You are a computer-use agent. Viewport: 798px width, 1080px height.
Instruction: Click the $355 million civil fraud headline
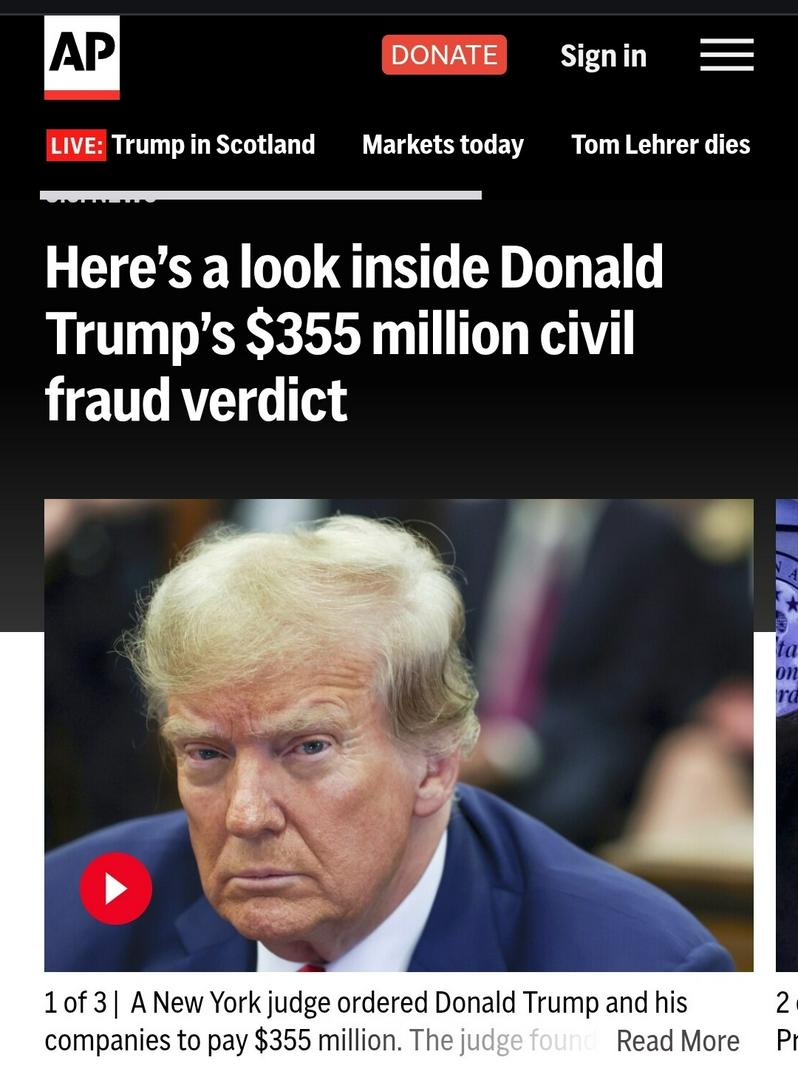(353, 333)
